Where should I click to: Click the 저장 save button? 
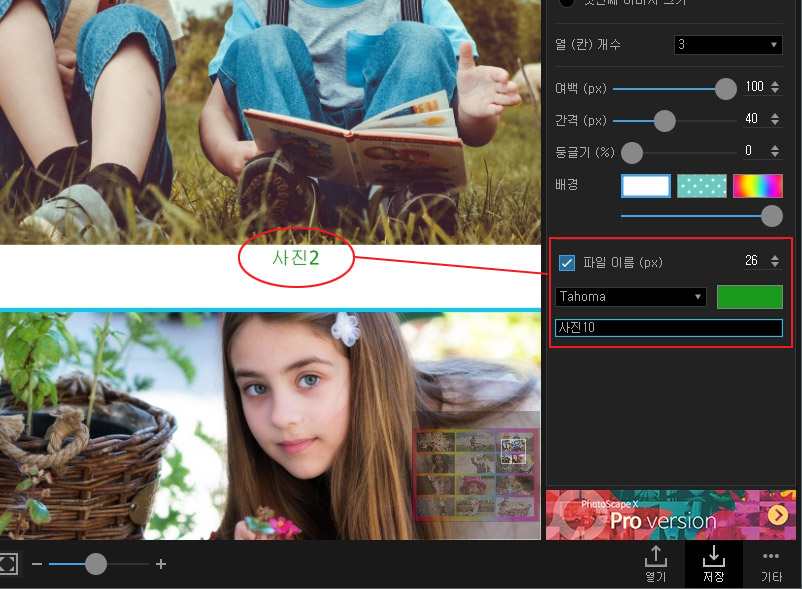pos(713,564)
